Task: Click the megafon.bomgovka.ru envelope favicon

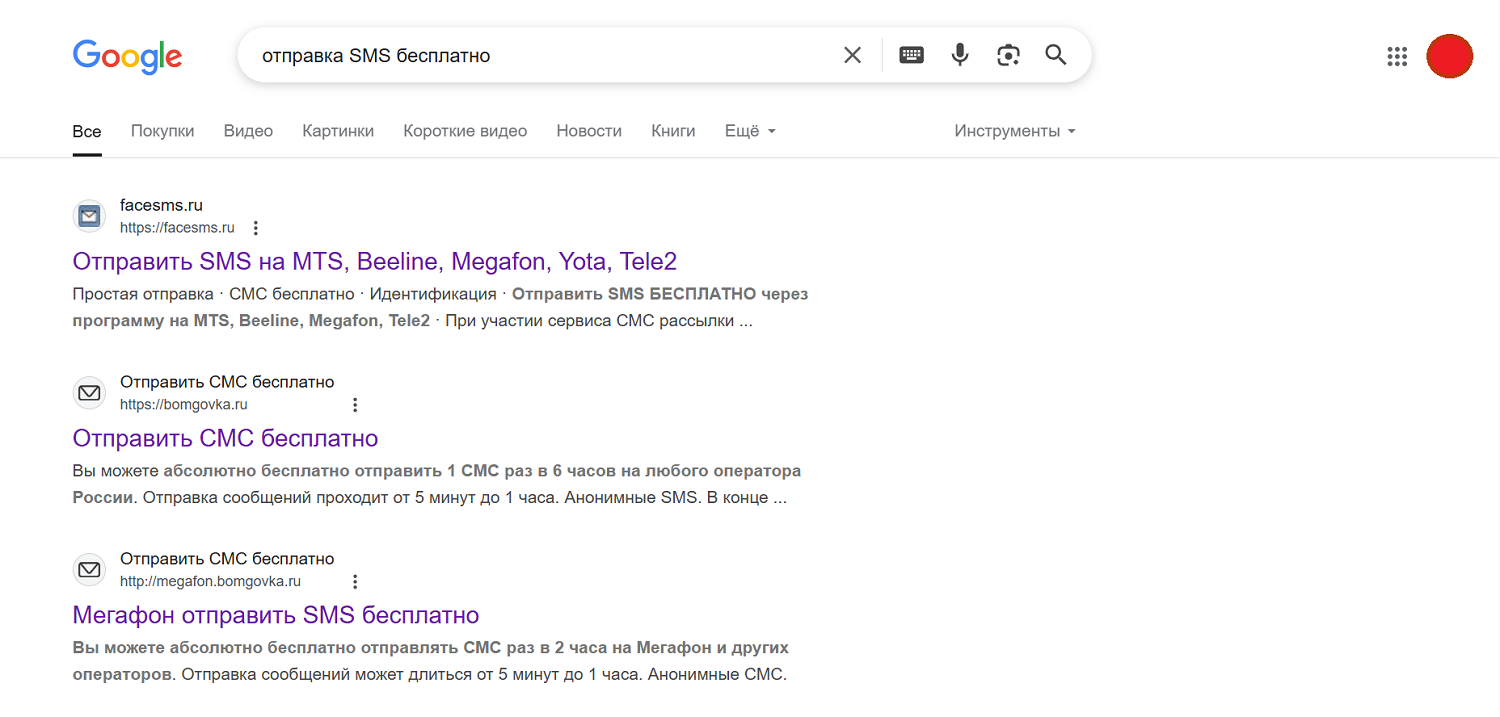Action: pyautogui.click(x=89, y=570)
